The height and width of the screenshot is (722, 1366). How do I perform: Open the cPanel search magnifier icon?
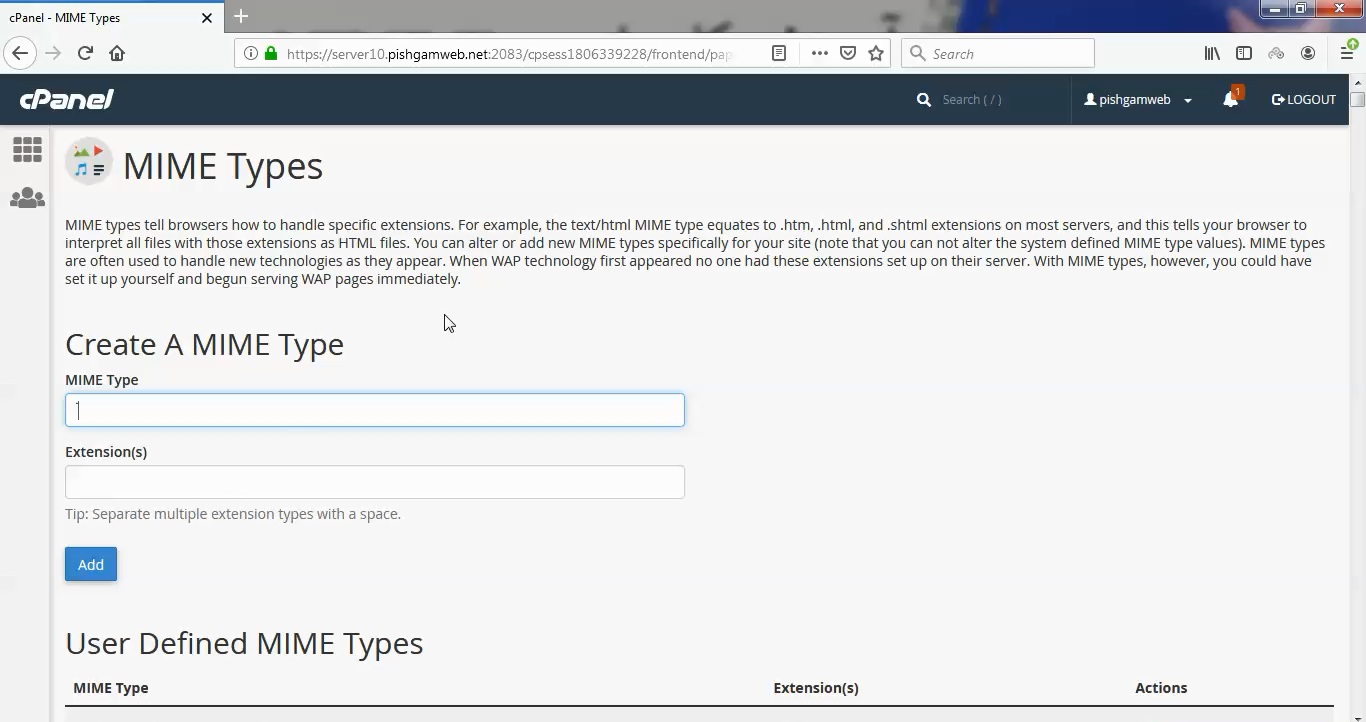(x=922, y=99)
